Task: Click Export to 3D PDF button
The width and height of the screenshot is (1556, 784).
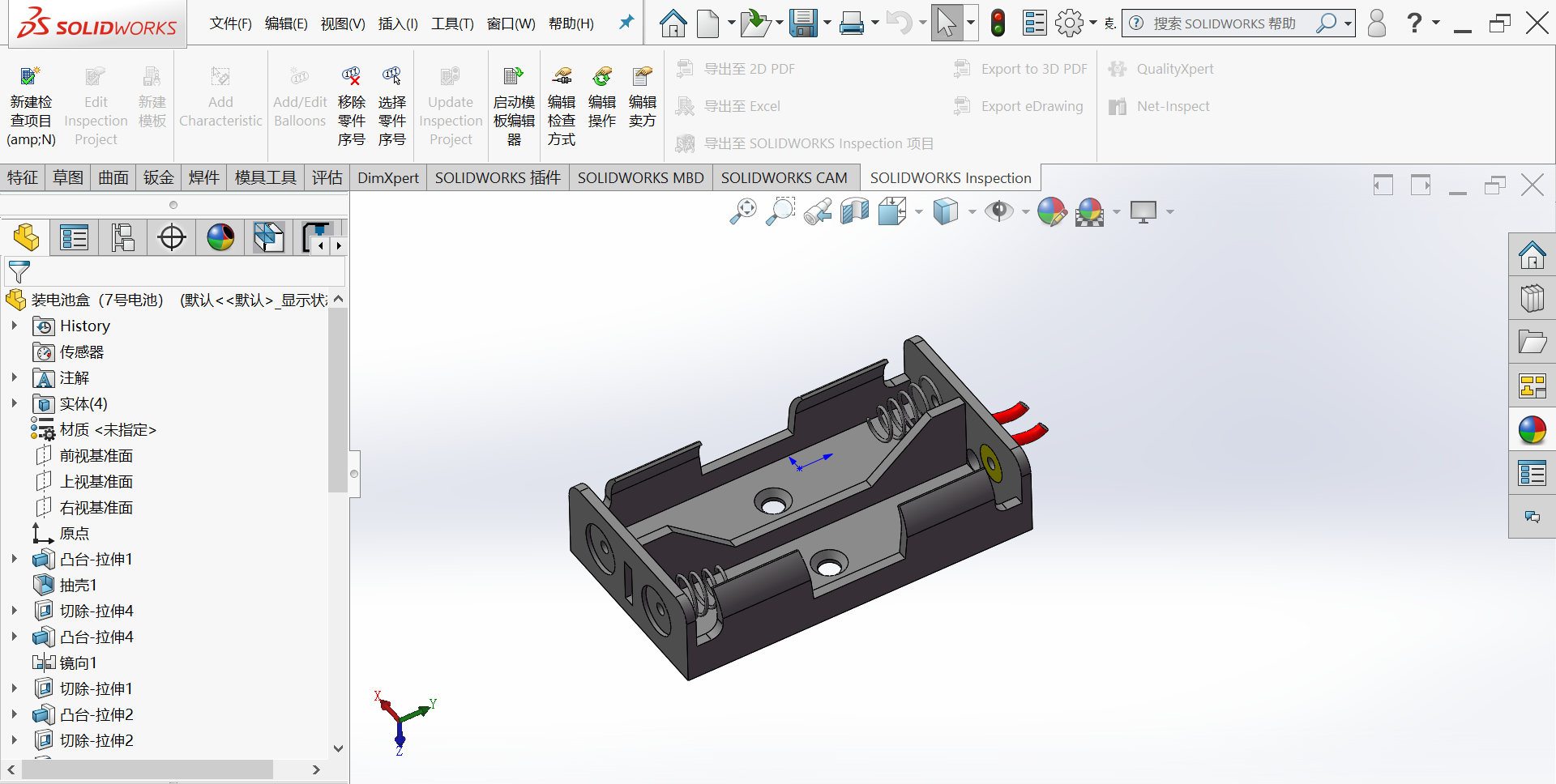Action: pyautogui.click(x=1020, y=69)
